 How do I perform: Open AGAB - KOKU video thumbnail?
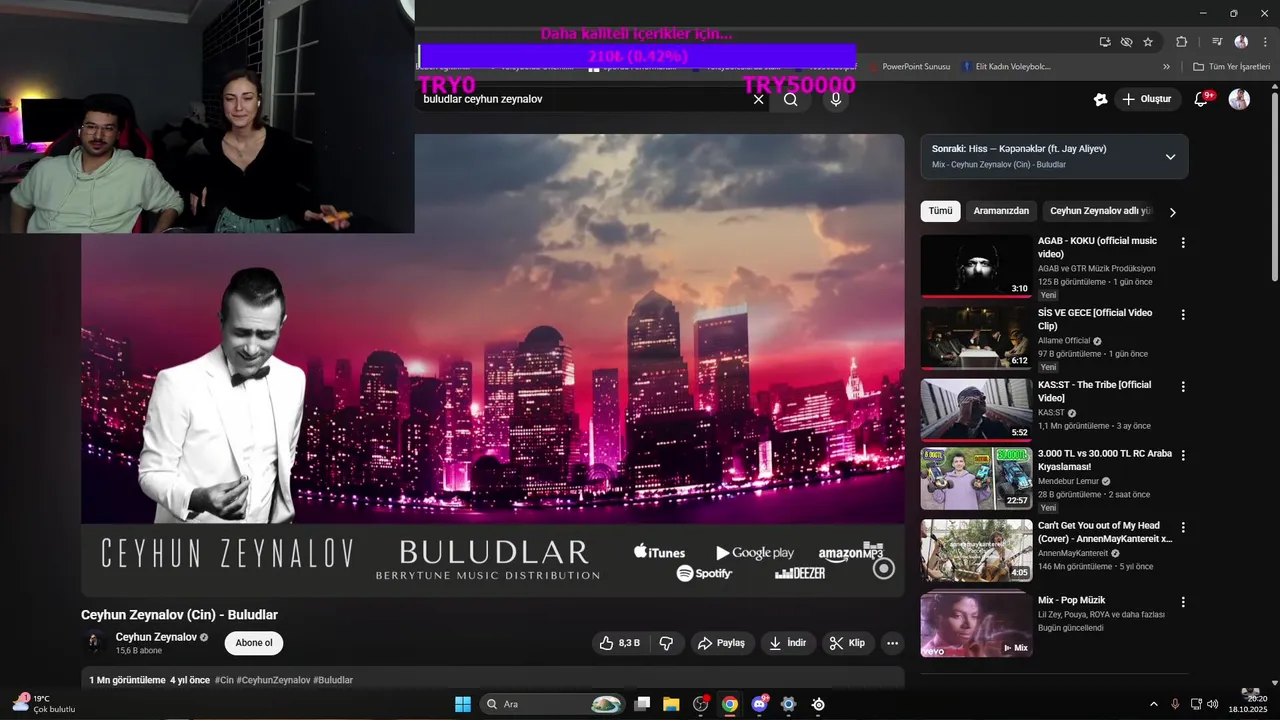point(976,266)
